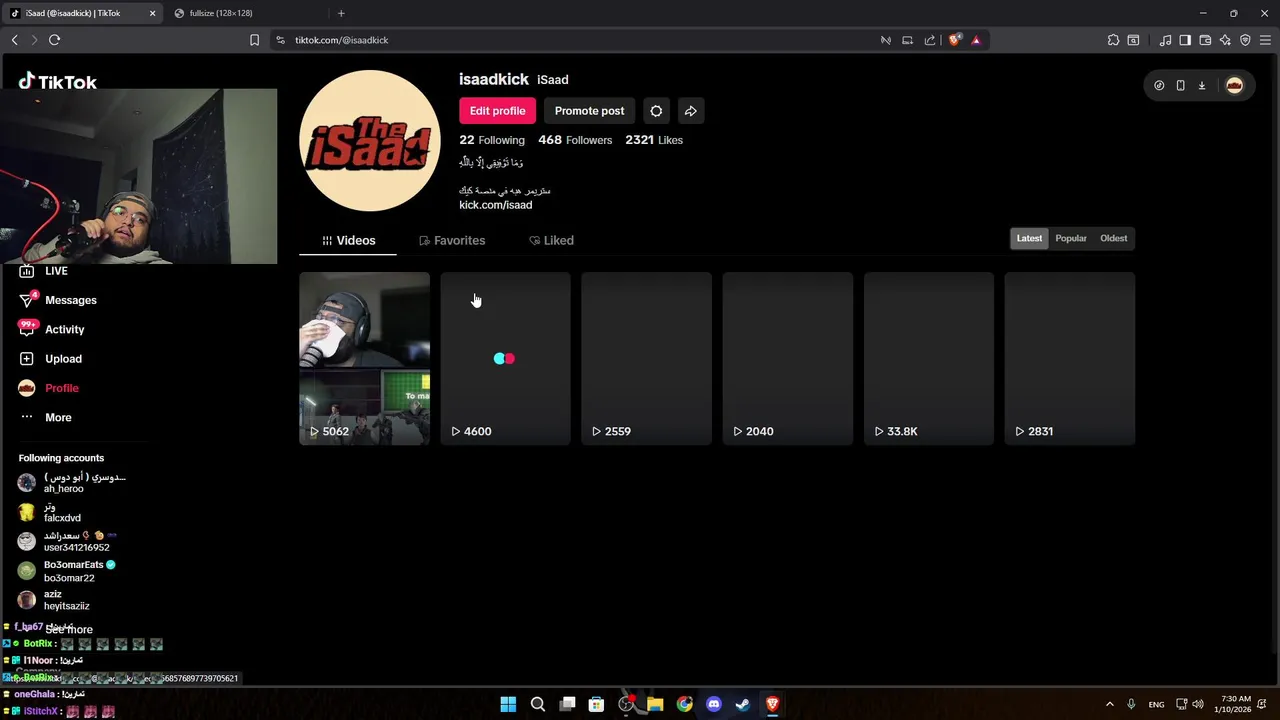Click Promote post button

click(589, 111)
